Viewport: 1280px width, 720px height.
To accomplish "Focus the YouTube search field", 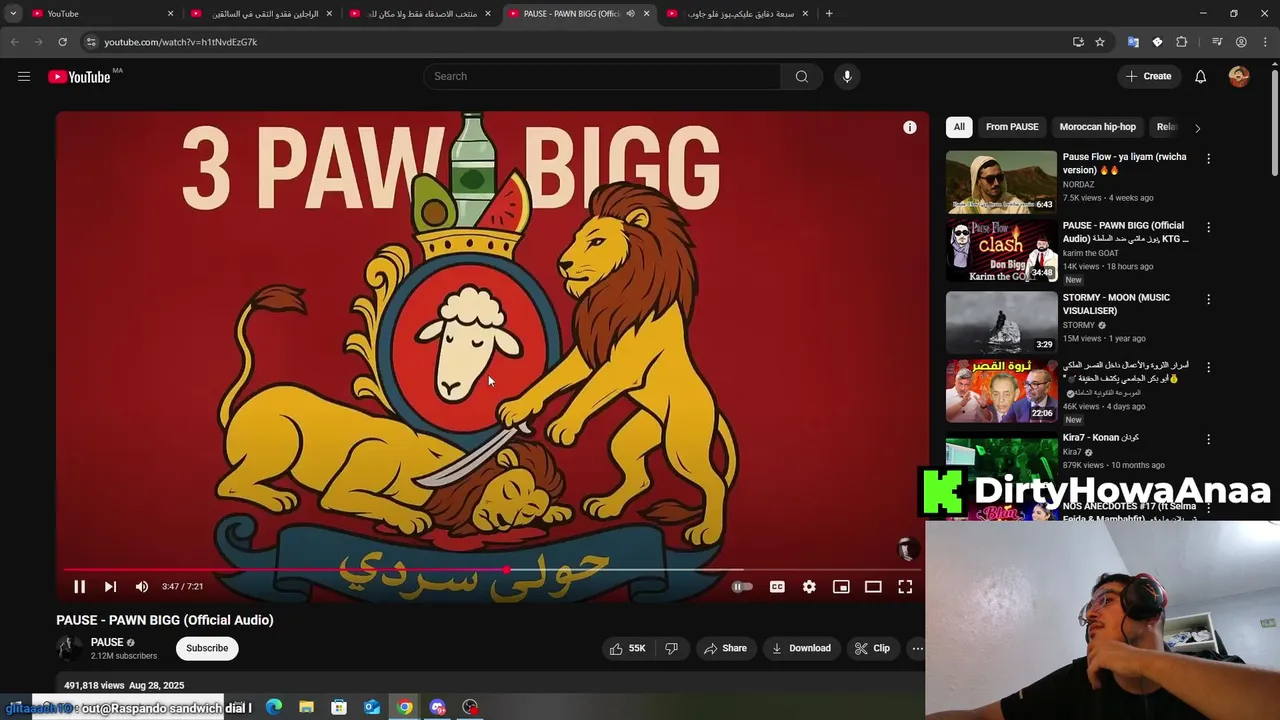I will [x=603, y=76].
